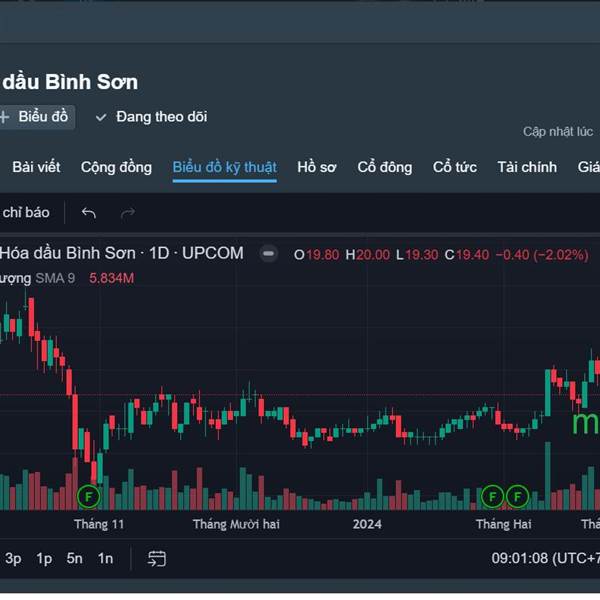Click the close price C19.40
Screen dimensions: 600x600
tap(467, 255)
